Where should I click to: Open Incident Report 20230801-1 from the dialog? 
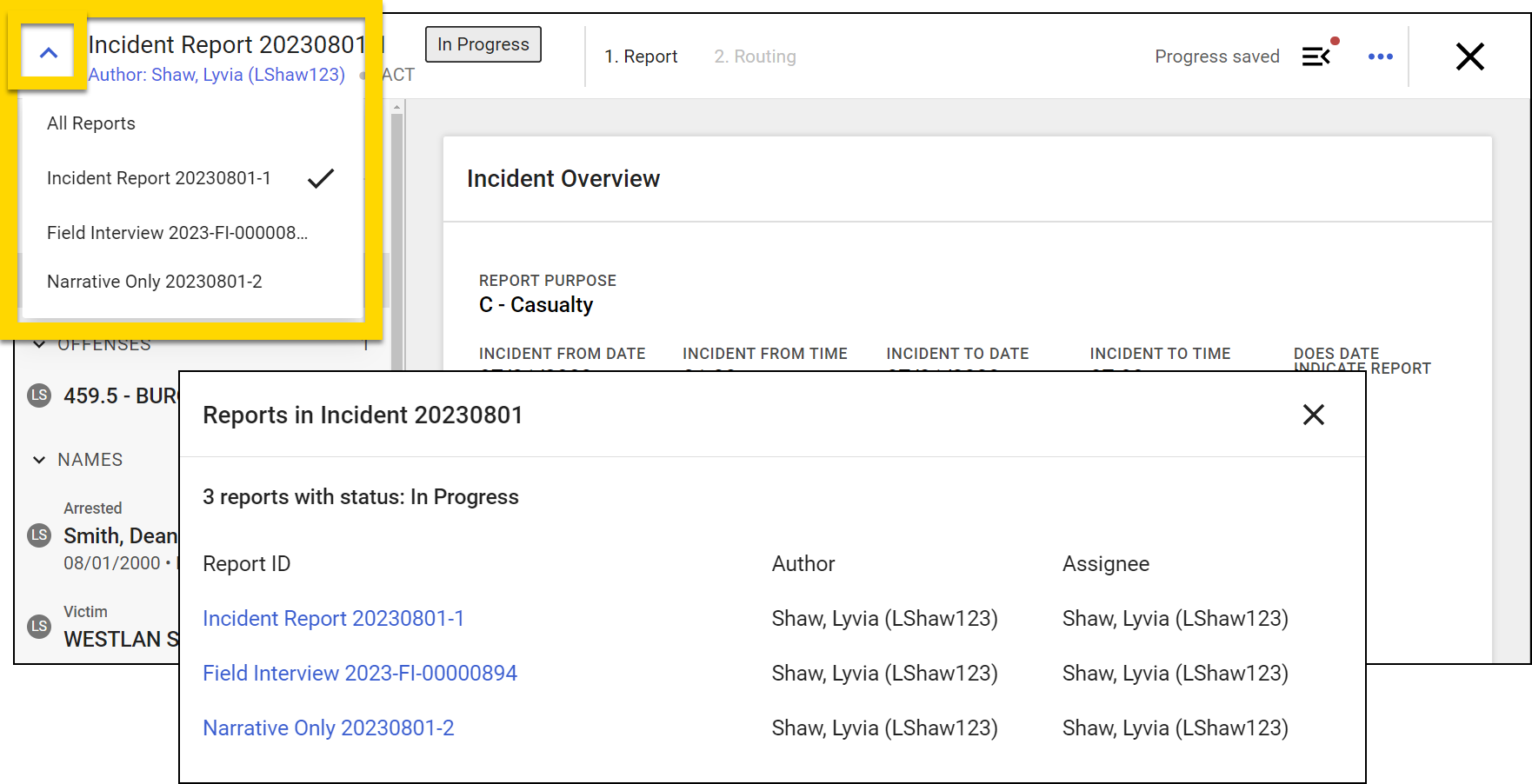point(333,618)
